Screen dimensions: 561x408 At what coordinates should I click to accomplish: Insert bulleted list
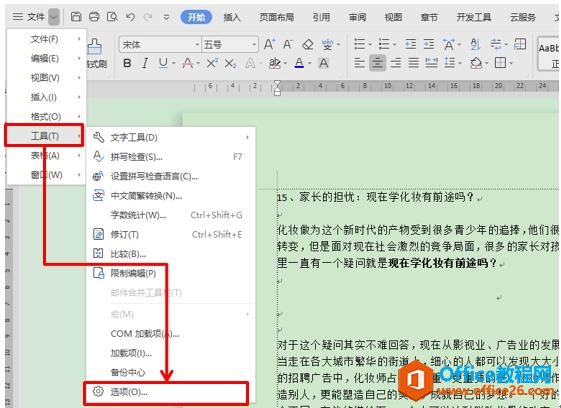[359, 44]
